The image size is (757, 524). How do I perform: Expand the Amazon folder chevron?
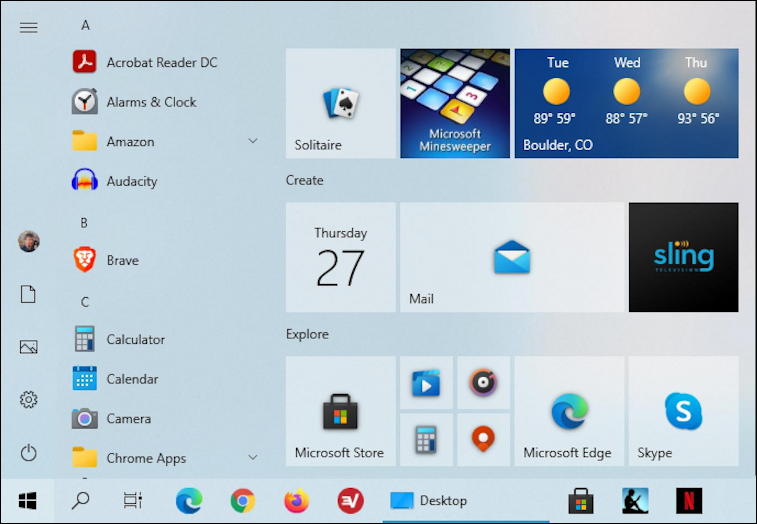252,141
